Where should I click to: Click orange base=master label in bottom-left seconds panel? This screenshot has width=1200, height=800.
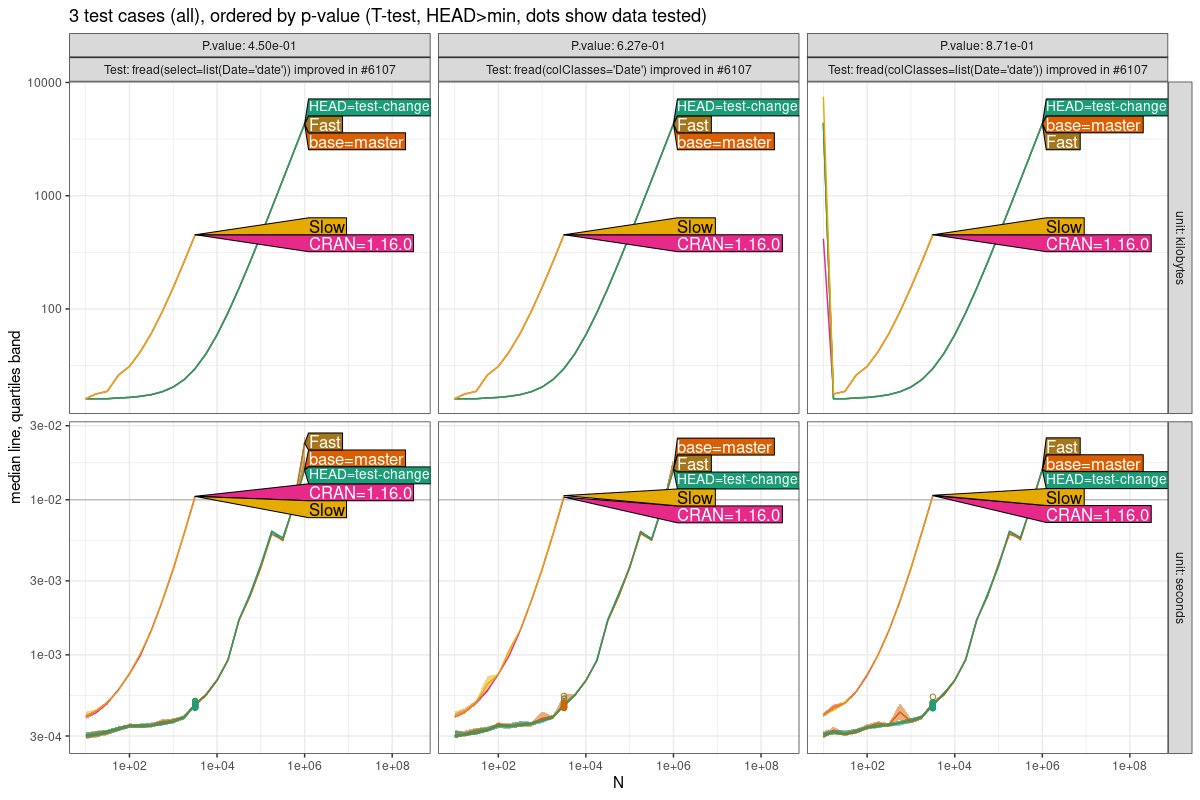(x=356, y=459)
